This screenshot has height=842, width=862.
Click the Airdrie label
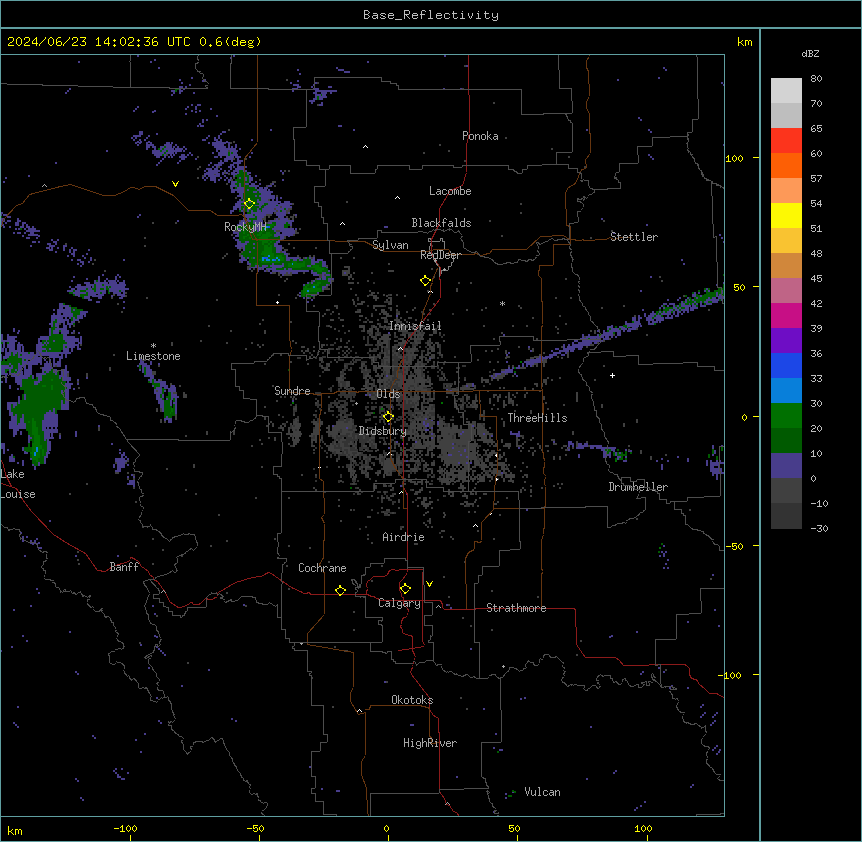point(403,537)
